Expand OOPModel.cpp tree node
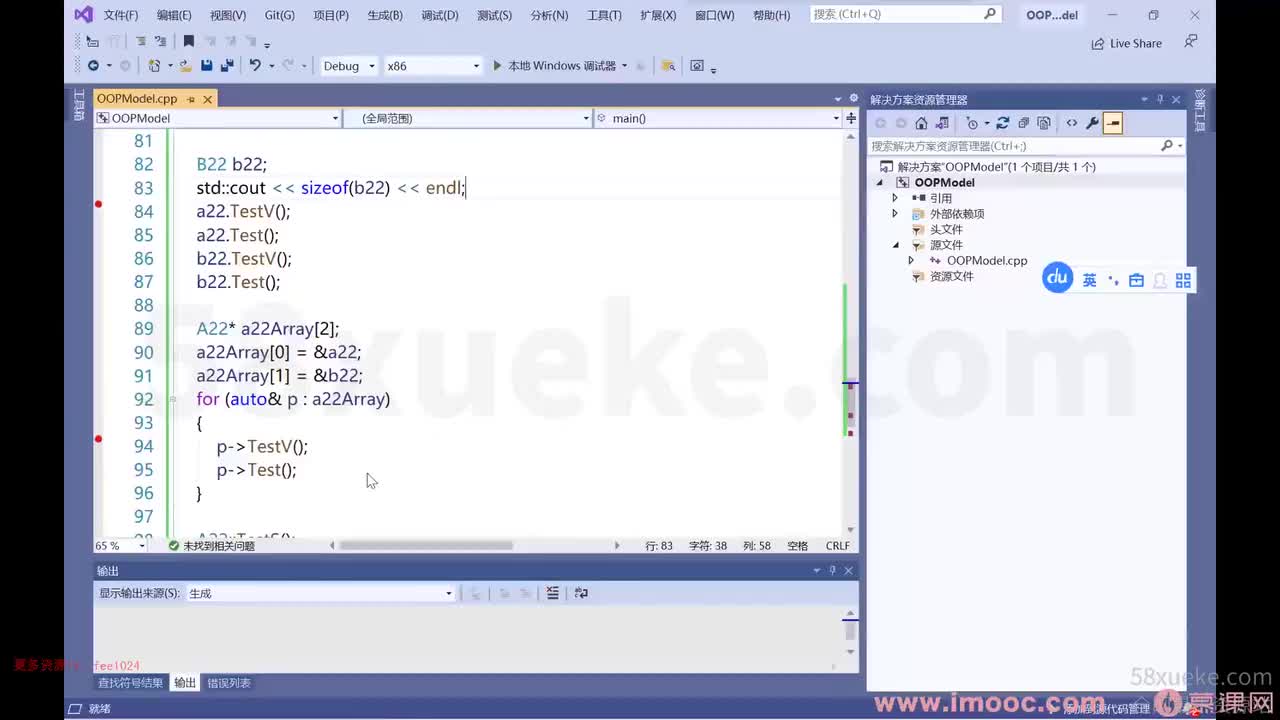Screen dimensions: 1280x720 click(911, 261)
